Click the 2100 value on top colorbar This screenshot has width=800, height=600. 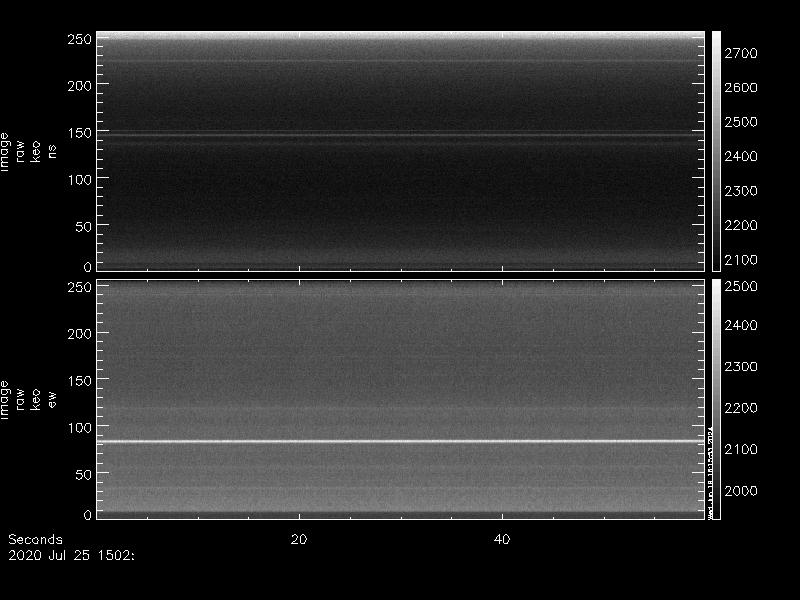pos(747,260)
